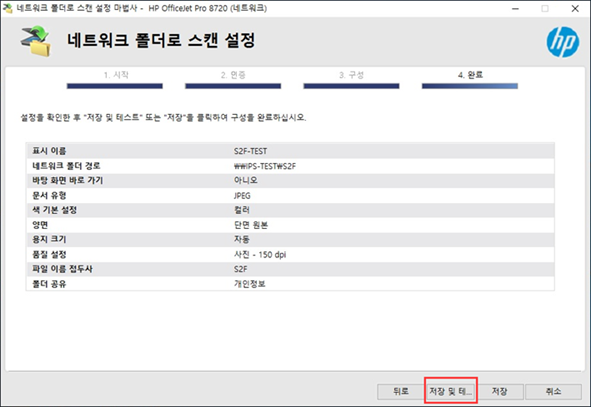
Task: Select the 색 기본 설정 컬러 row
Action: pos(290,210)
